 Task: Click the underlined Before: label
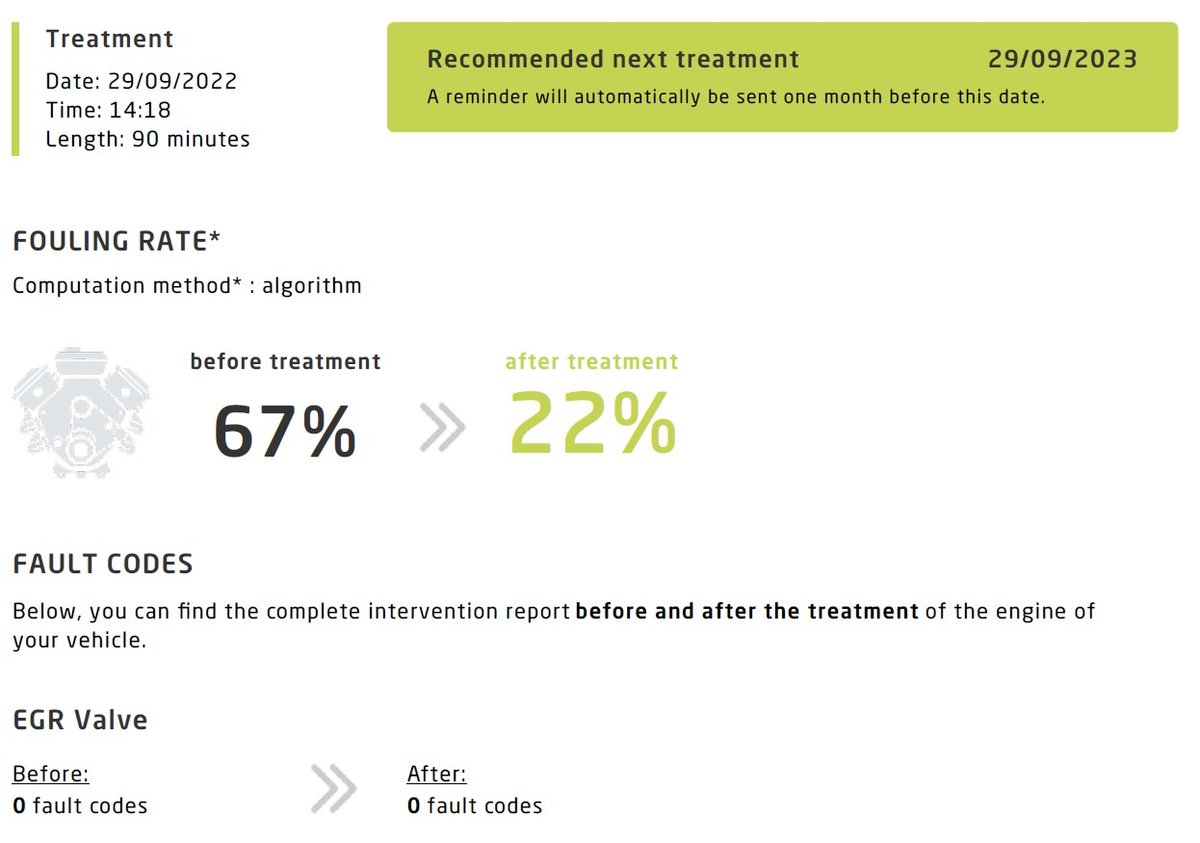point(51,774)
